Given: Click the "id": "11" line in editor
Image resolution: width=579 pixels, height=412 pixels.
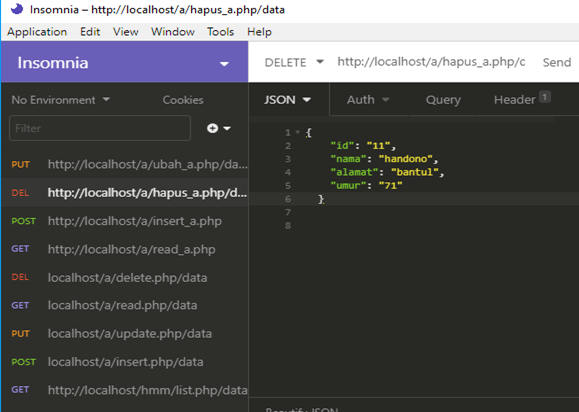Looking at the screenshot, I should pyautogui.click(x=363, y=146).
